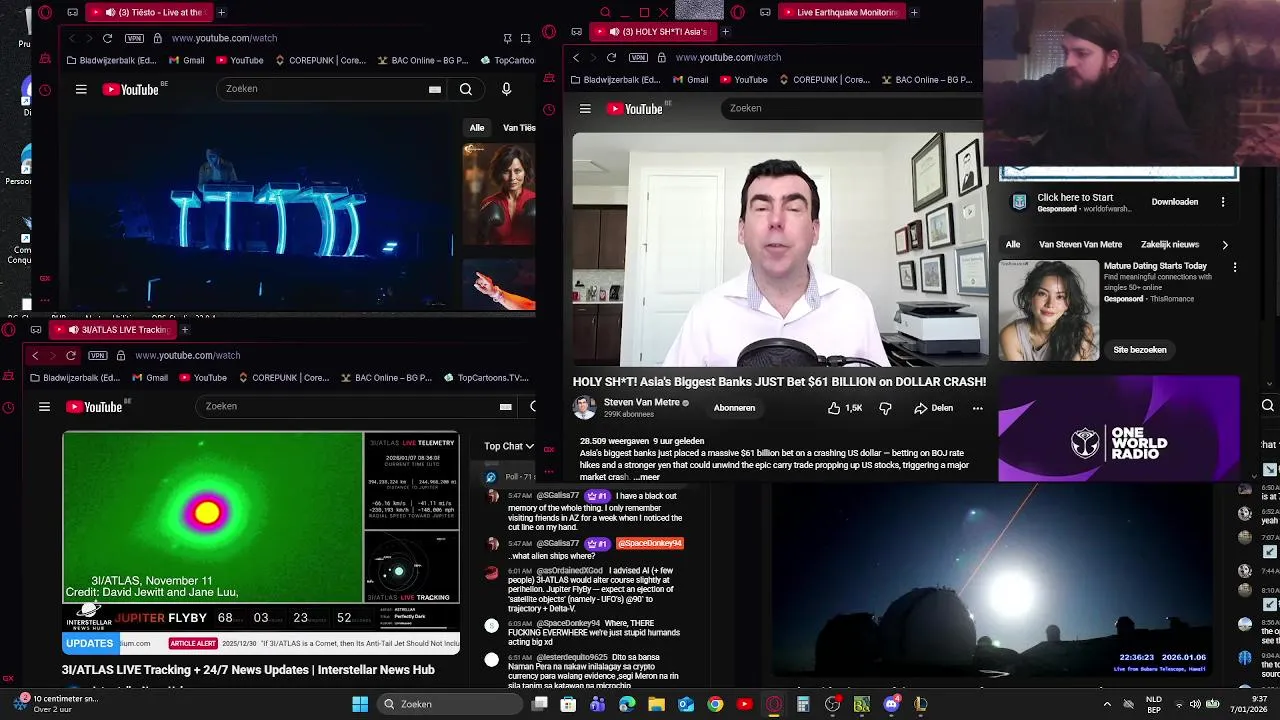Image resolution: width=1280 pixels, height=720 pixels.
Task: Click YouTube search magnifier in Tiësto window
Action: (x=466, y=89)
